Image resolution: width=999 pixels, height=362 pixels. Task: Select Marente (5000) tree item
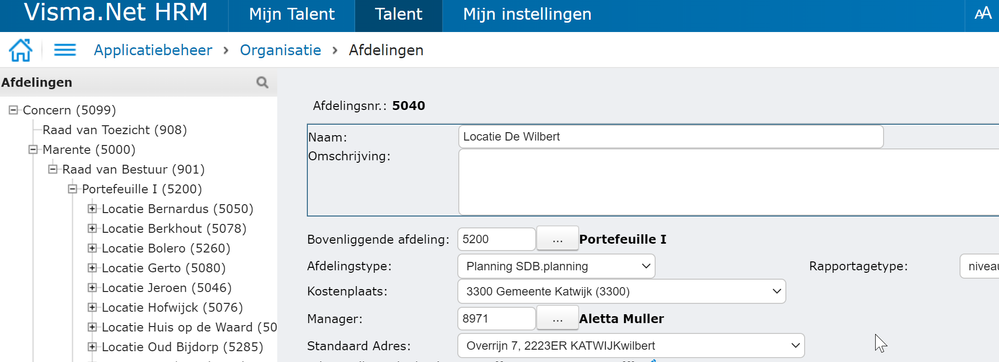89,150
